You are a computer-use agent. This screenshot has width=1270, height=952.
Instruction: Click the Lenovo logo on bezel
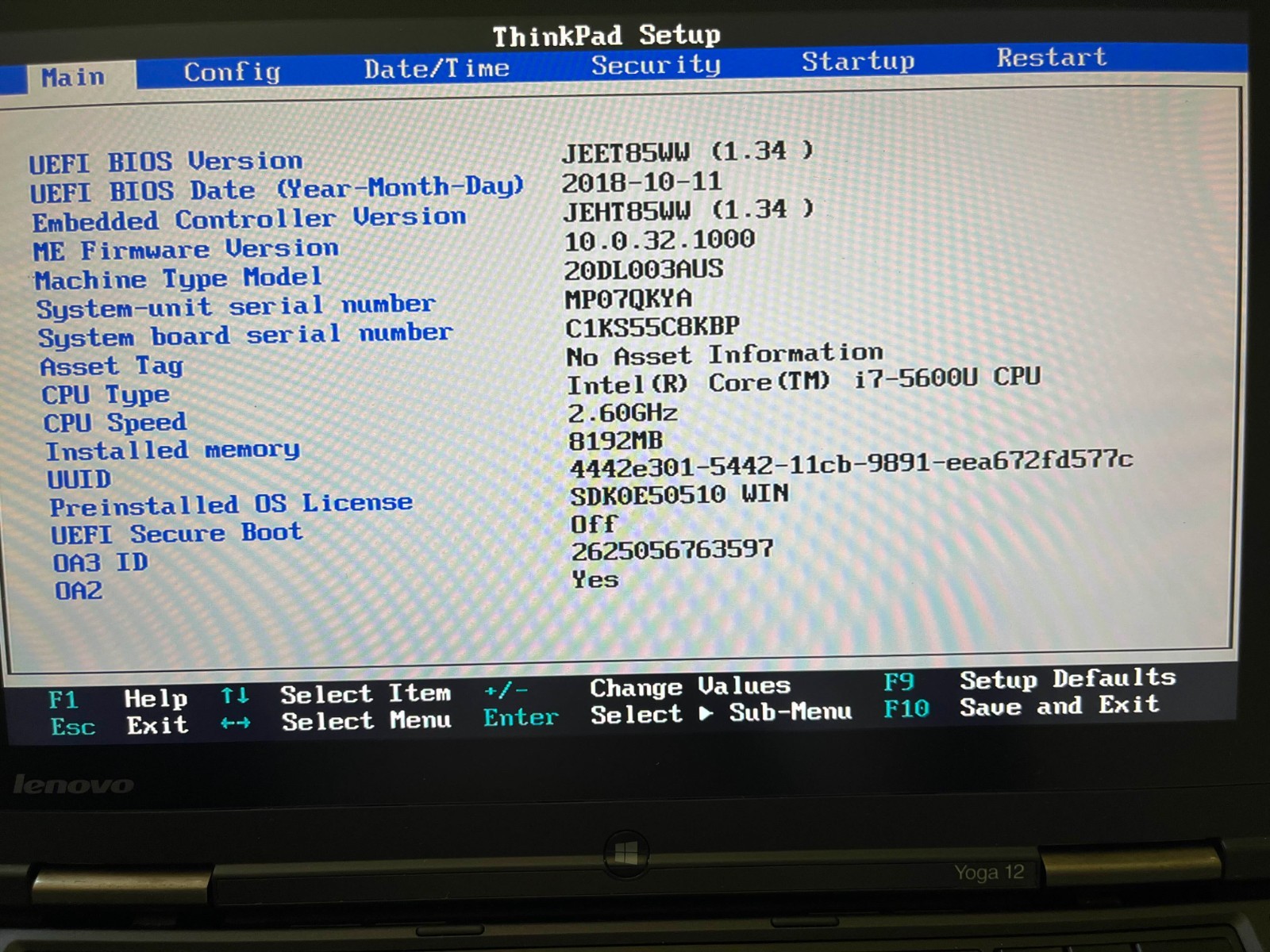(x=73, y=785)
